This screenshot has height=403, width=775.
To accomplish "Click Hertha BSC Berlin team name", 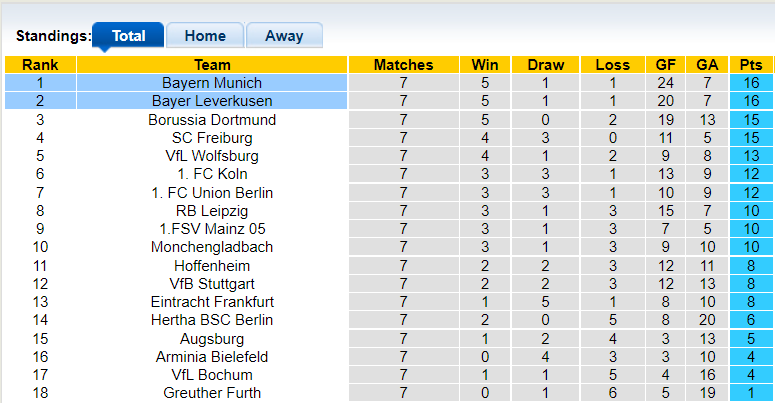I will coord(212,320).
